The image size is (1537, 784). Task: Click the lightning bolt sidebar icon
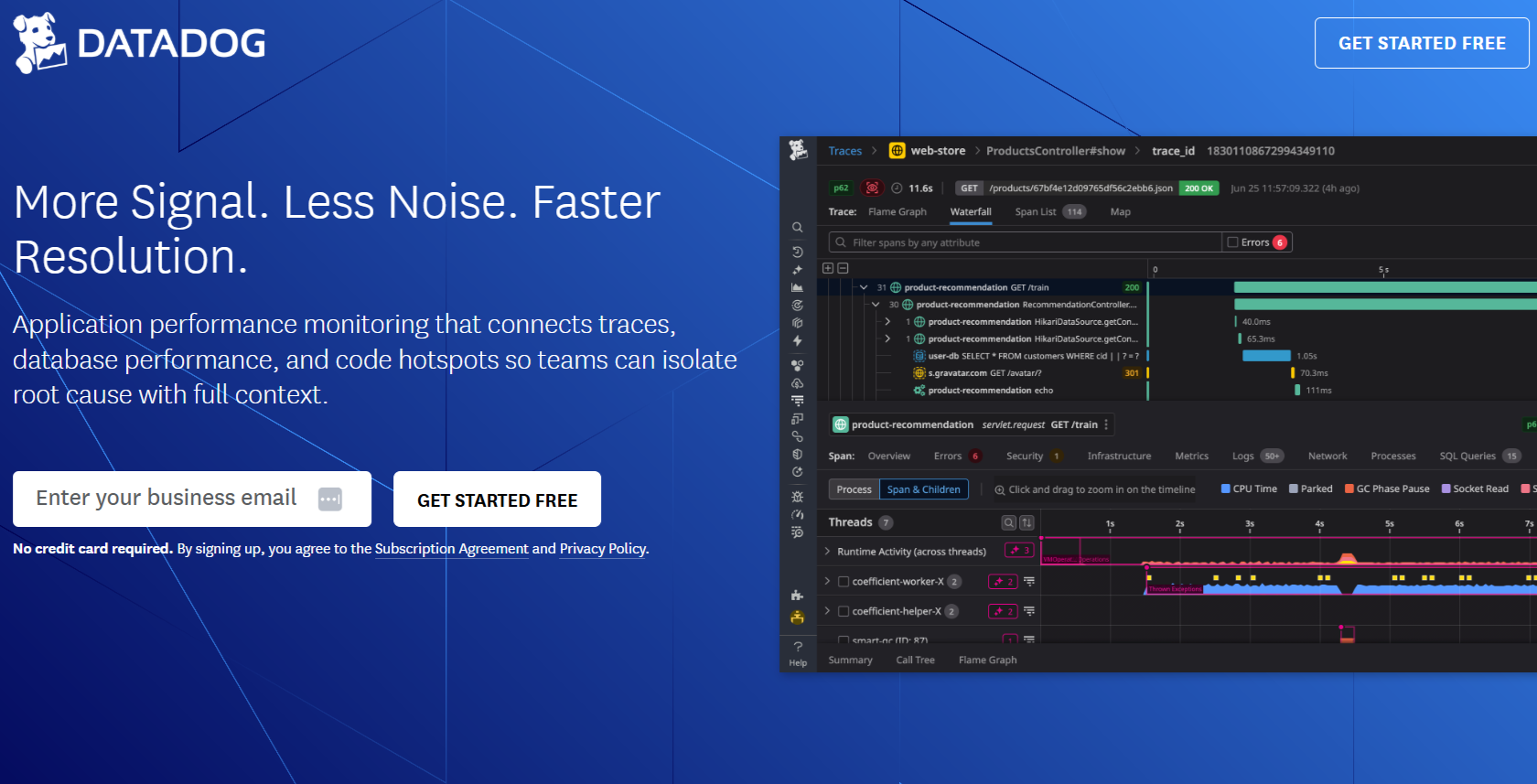point(797,340)
